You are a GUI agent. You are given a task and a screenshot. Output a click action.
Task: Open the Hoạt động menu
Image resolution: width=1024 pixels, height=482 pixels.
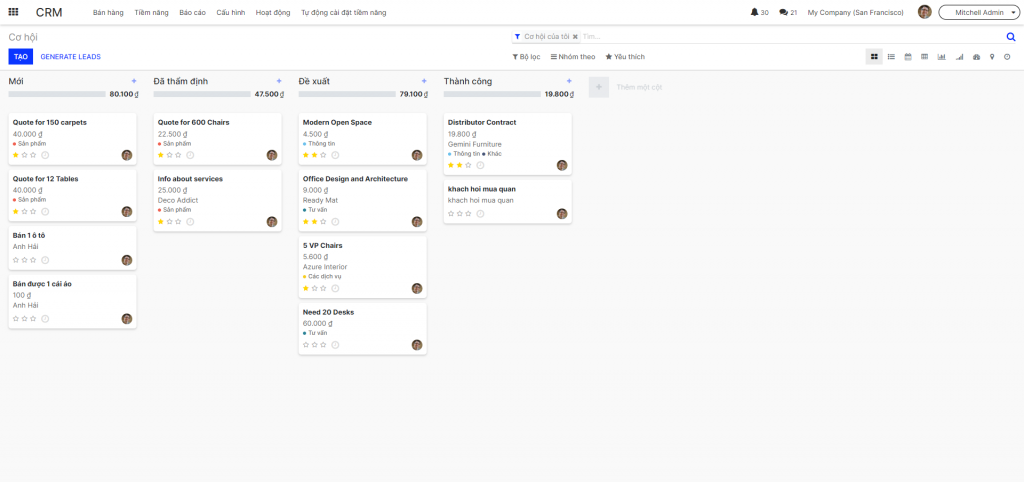pyautogui.click(x=273, y=12)
